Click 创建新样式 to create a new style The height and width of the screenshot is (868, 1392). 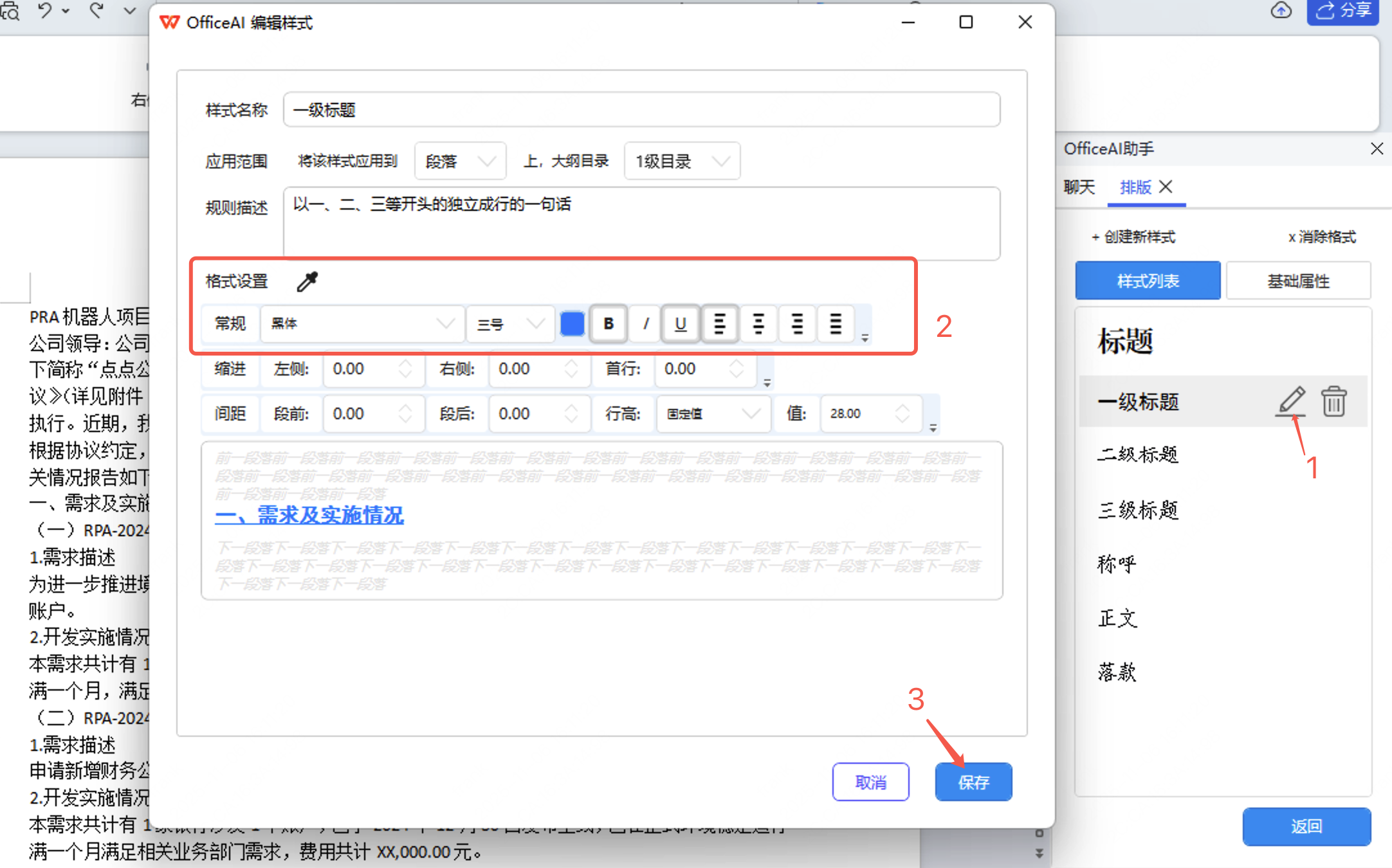click(1134, 237)
